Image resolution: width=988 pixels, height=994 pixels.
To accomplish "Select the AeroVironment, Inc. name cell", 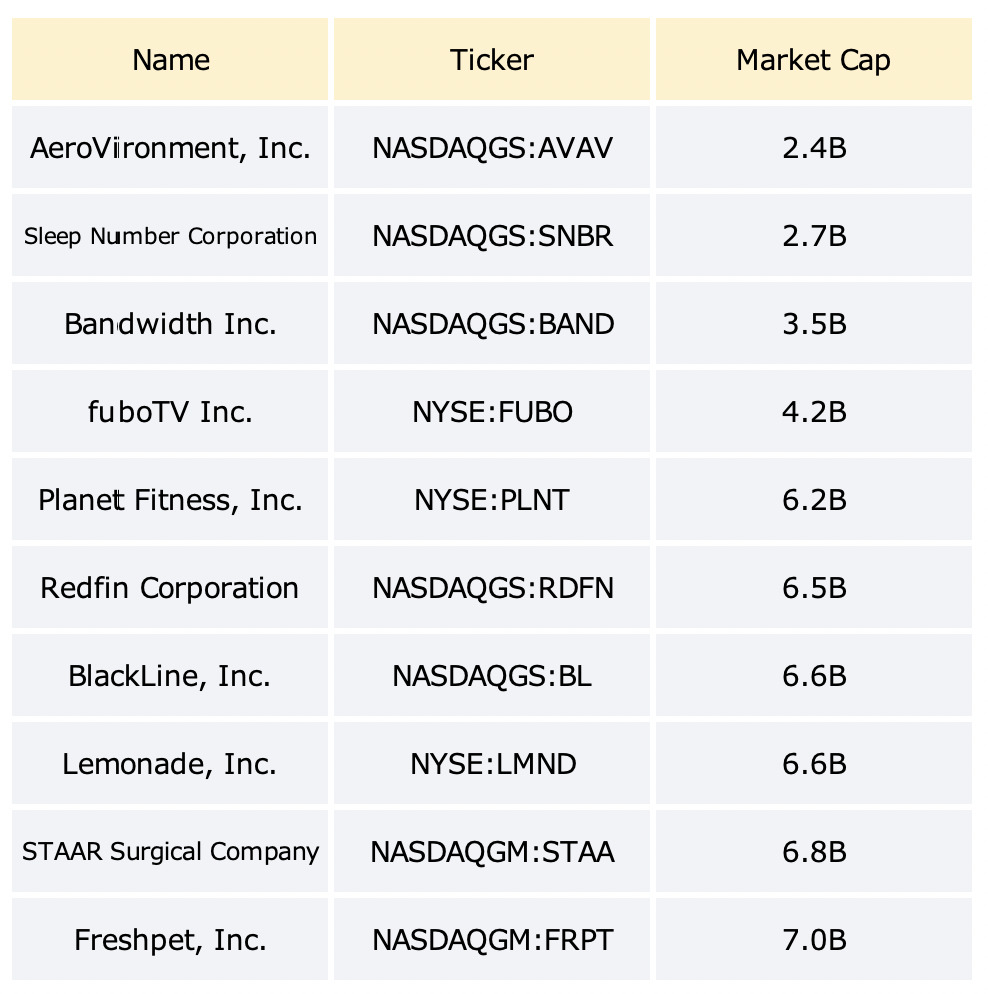I will click(170, 147).
